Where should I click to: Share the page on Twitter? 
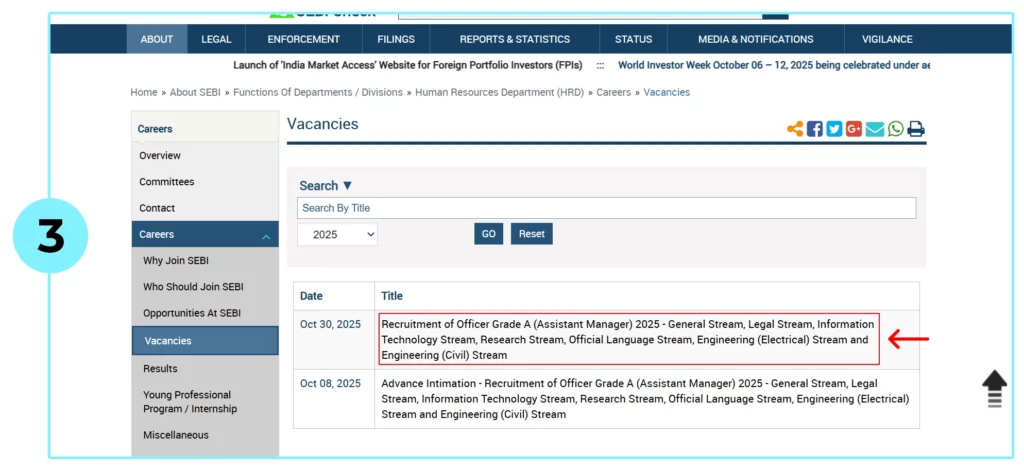[834, 129]
